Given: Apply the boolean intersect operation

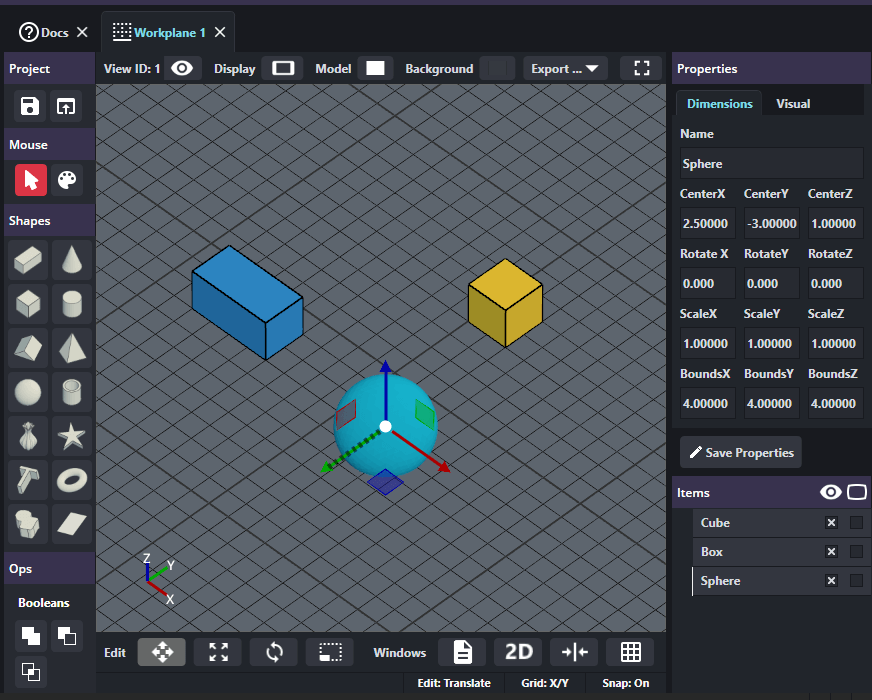Looking at the screenshot, I should pos(31,672).
